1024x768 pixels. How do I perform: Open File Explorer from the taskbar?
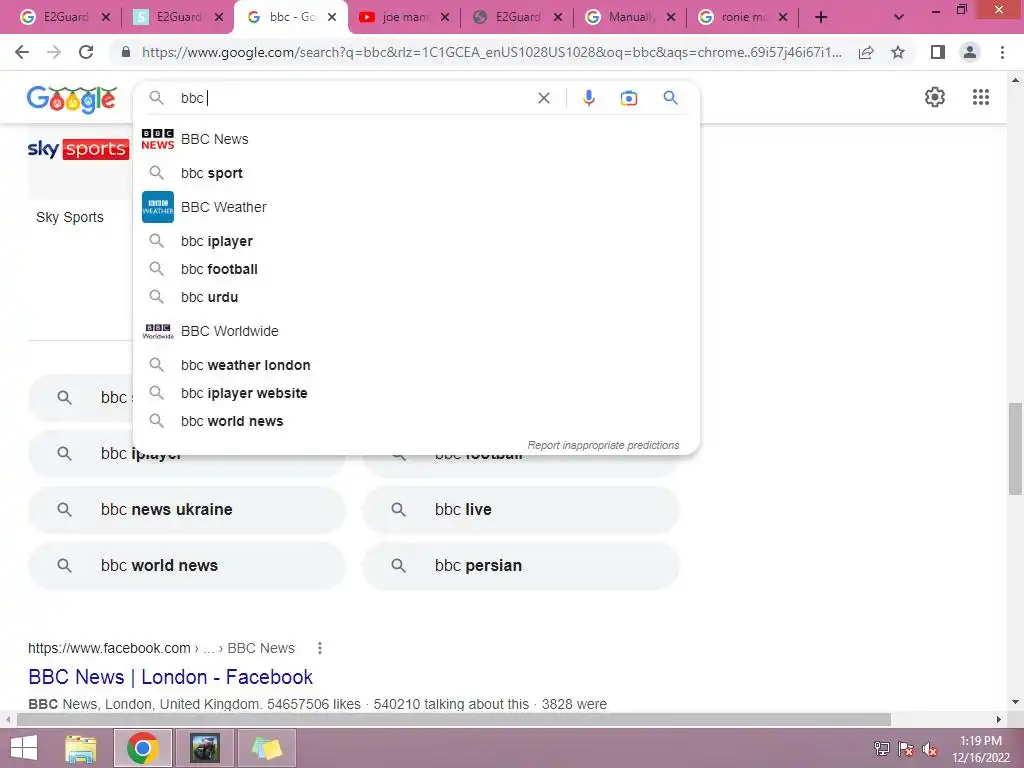point(81,748)
